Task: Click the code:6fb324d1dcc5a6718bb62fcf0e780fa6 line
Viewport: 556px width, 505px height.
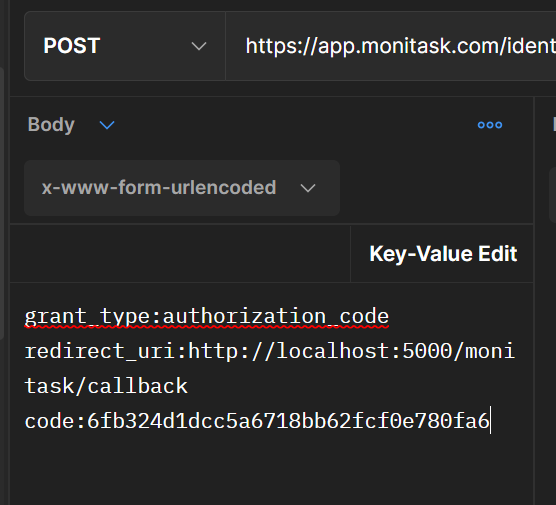Action: (x=257, y=421)
